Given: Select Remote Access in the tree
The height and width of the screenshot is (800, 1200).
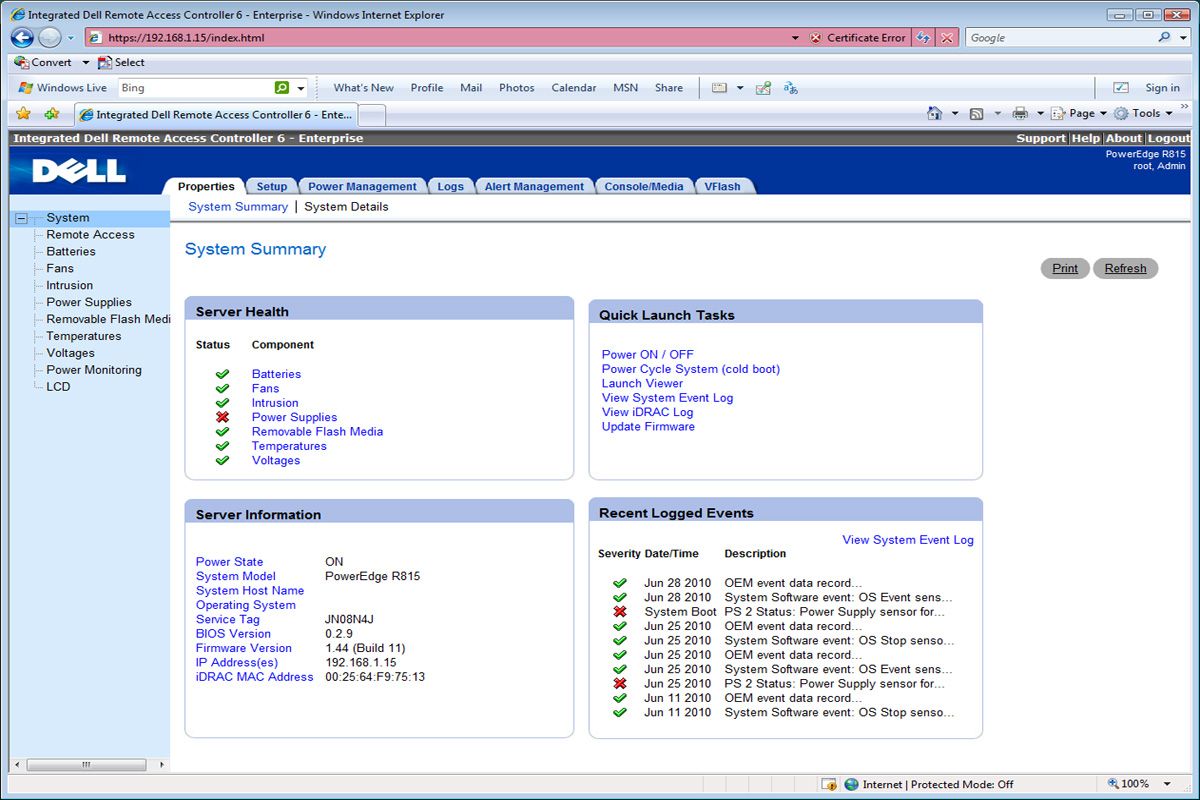Looking at the screenshot, I should click(90, 235).
